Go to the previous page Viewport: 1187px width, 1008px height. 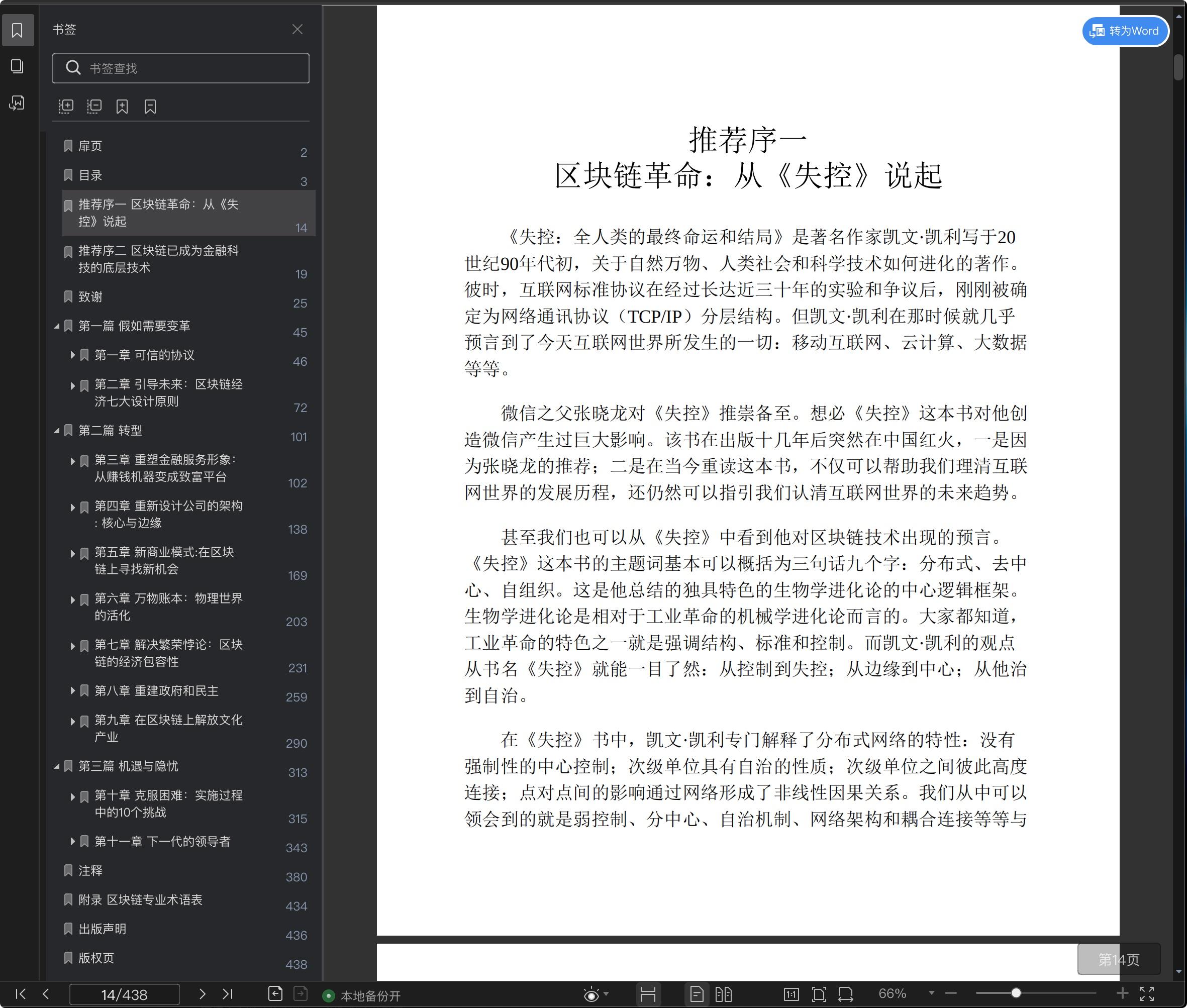(x=46, y=994)
